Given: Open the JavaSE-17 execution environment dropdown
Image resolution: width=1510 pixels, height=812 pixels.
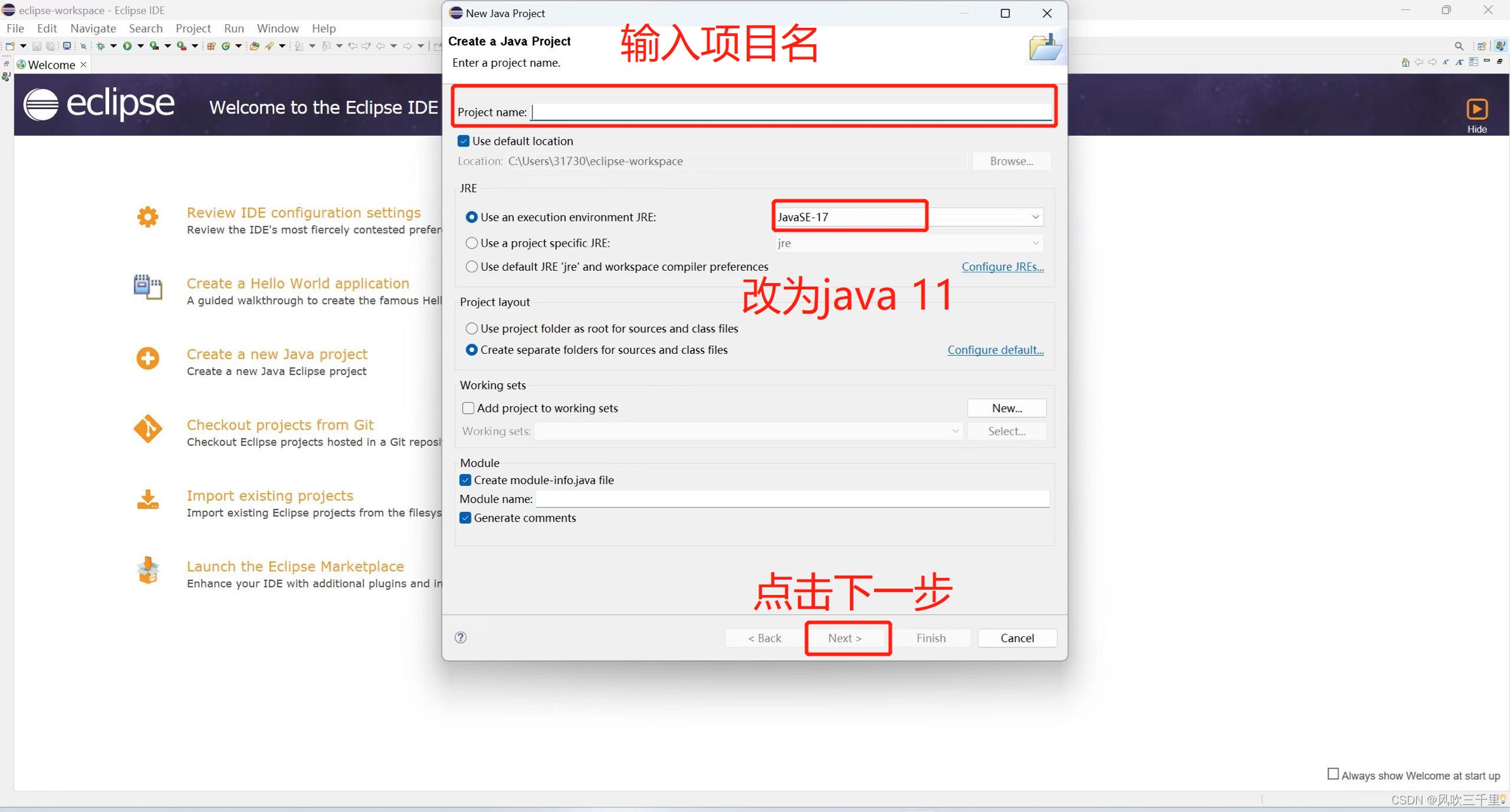Looking at the screenshot, I should [x=1035, y=217].
